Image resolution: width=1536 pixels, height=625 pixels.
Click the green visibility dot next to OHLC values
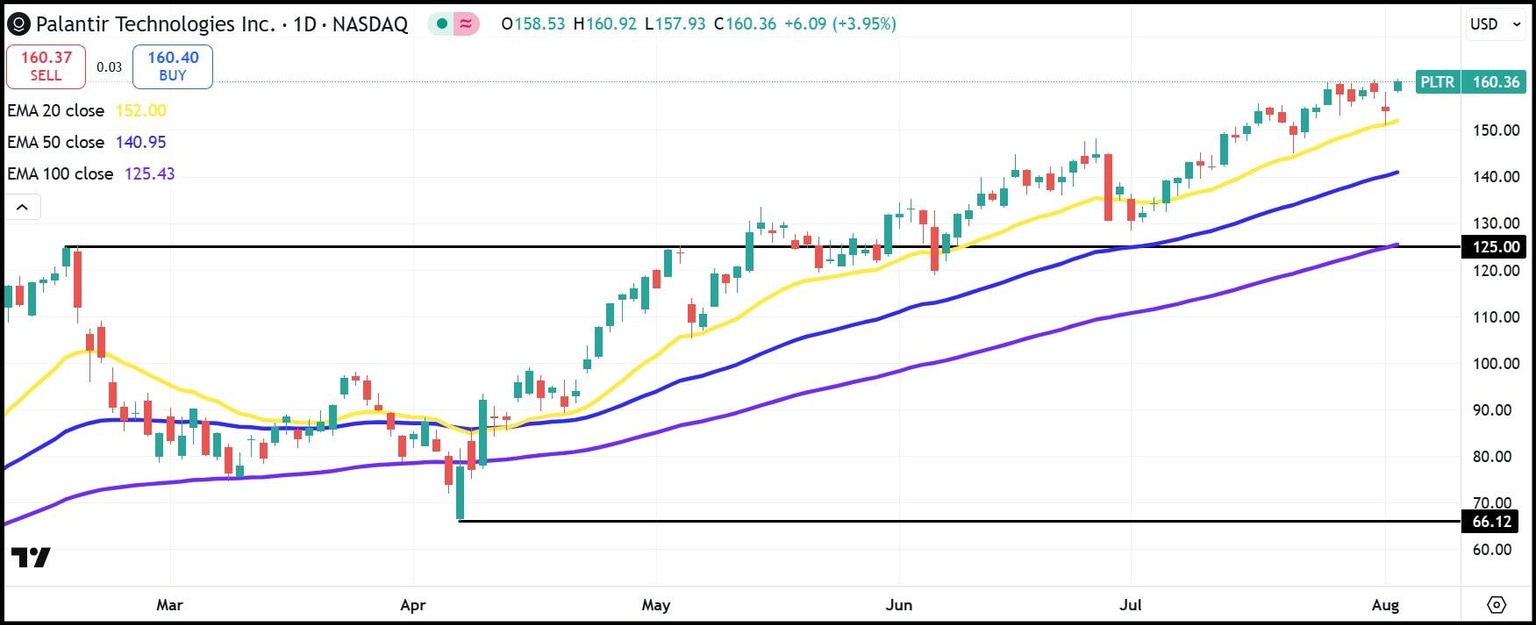point(441,22)
